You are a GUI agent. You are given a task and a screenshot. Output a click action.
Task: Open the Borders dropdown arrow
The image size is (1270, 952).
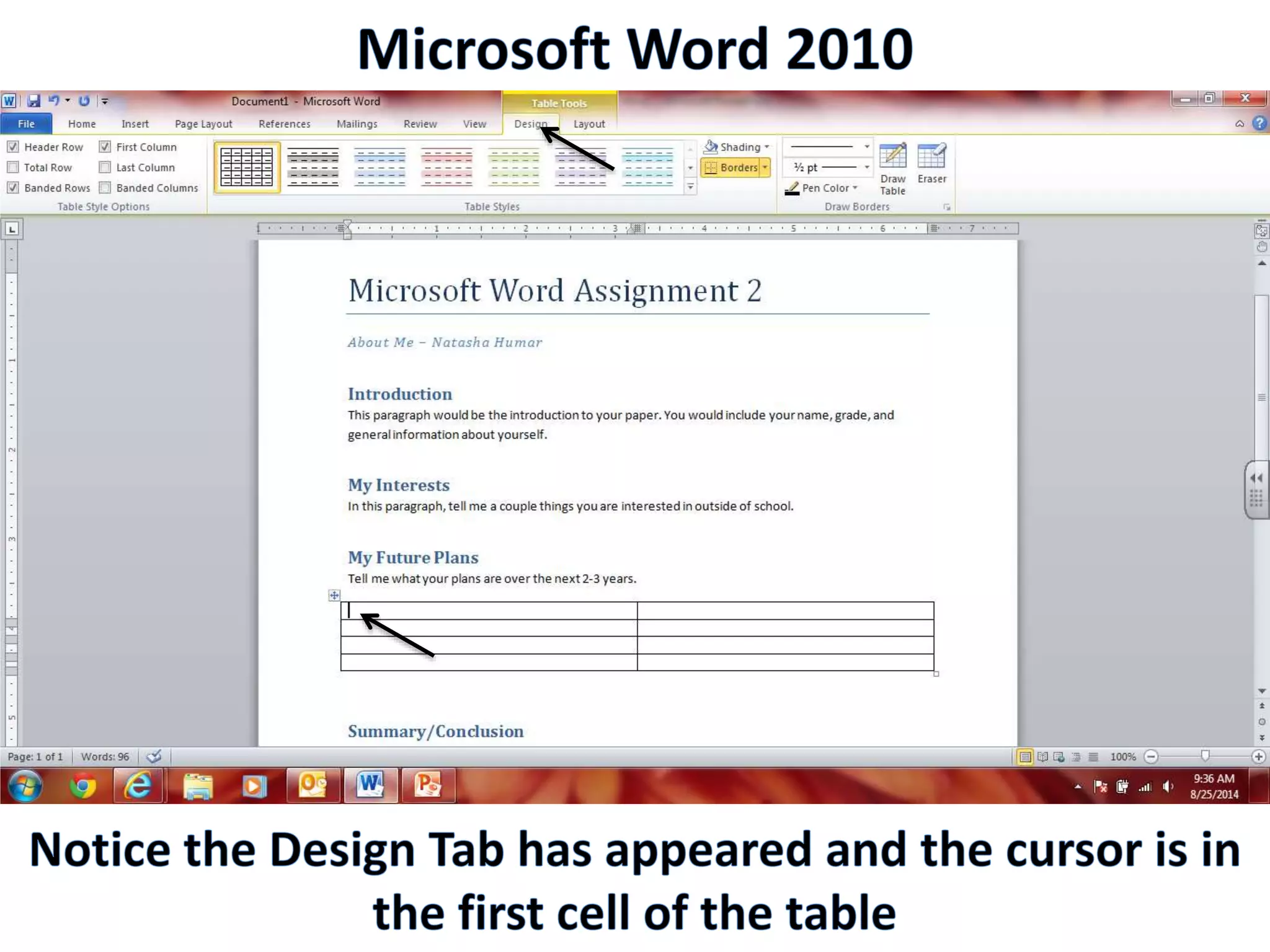pos(765,167)
